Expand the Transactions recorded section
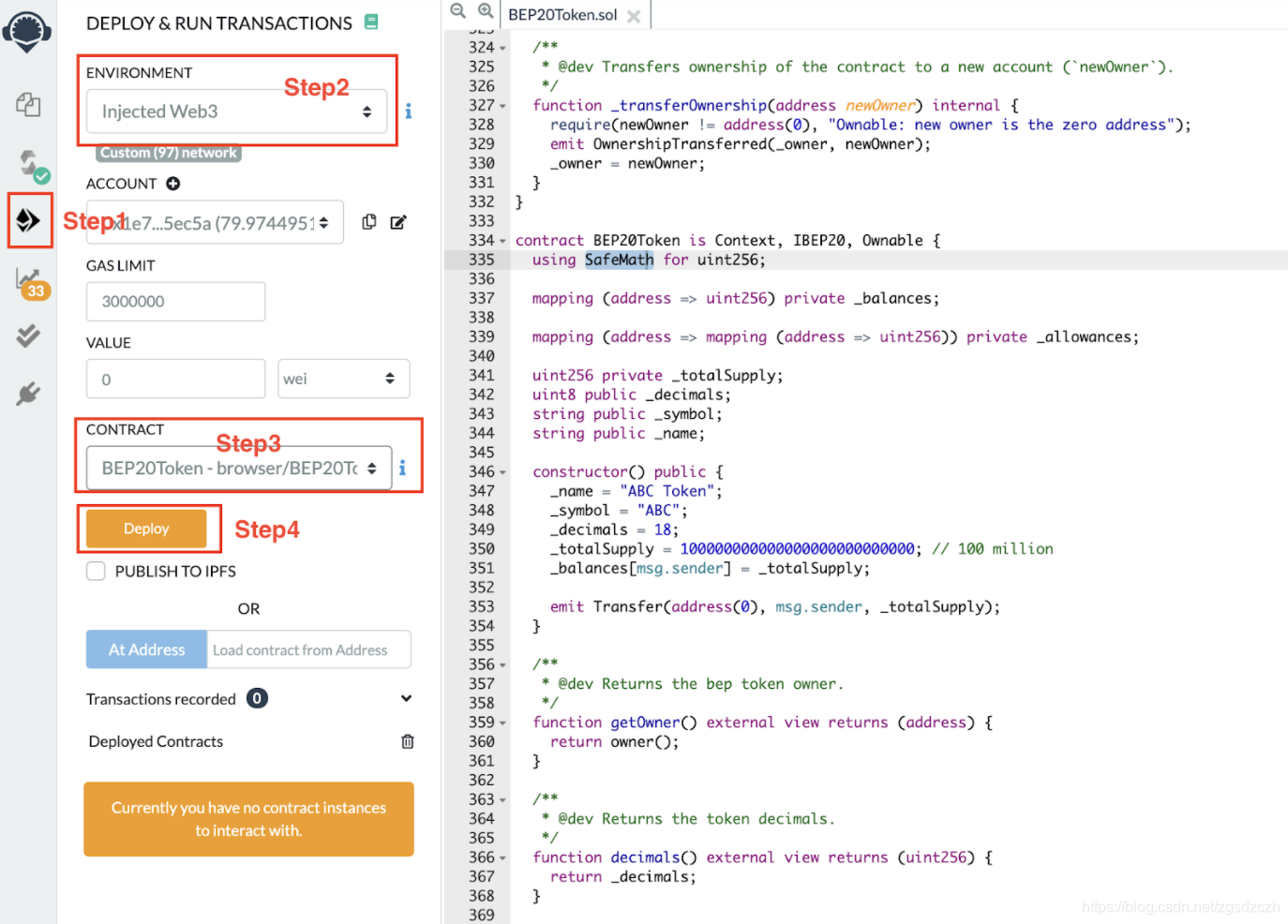1288x924 pixels. point(406,698)
